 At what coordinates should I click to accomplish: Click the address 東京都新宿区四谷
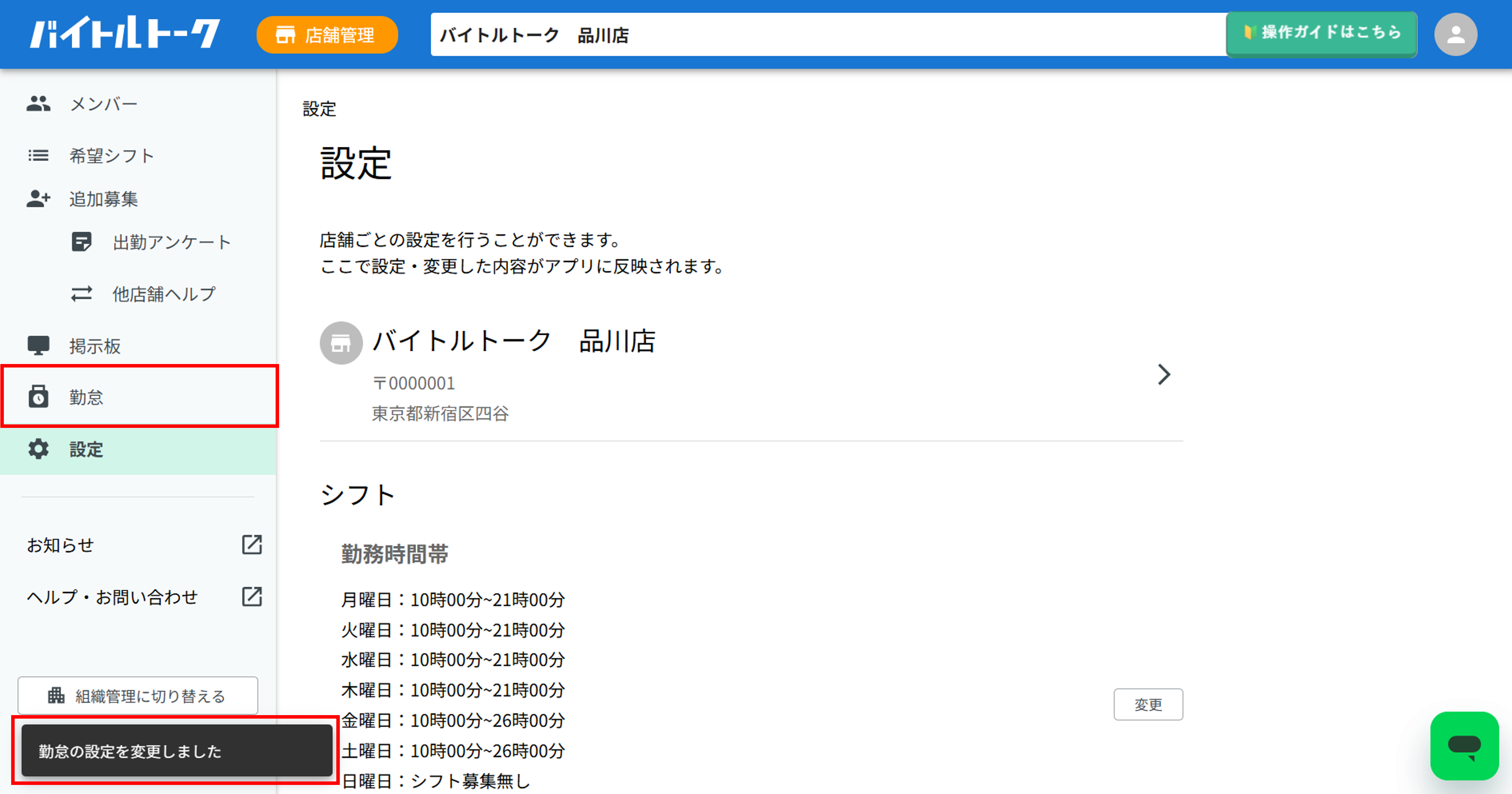point(440,414)
